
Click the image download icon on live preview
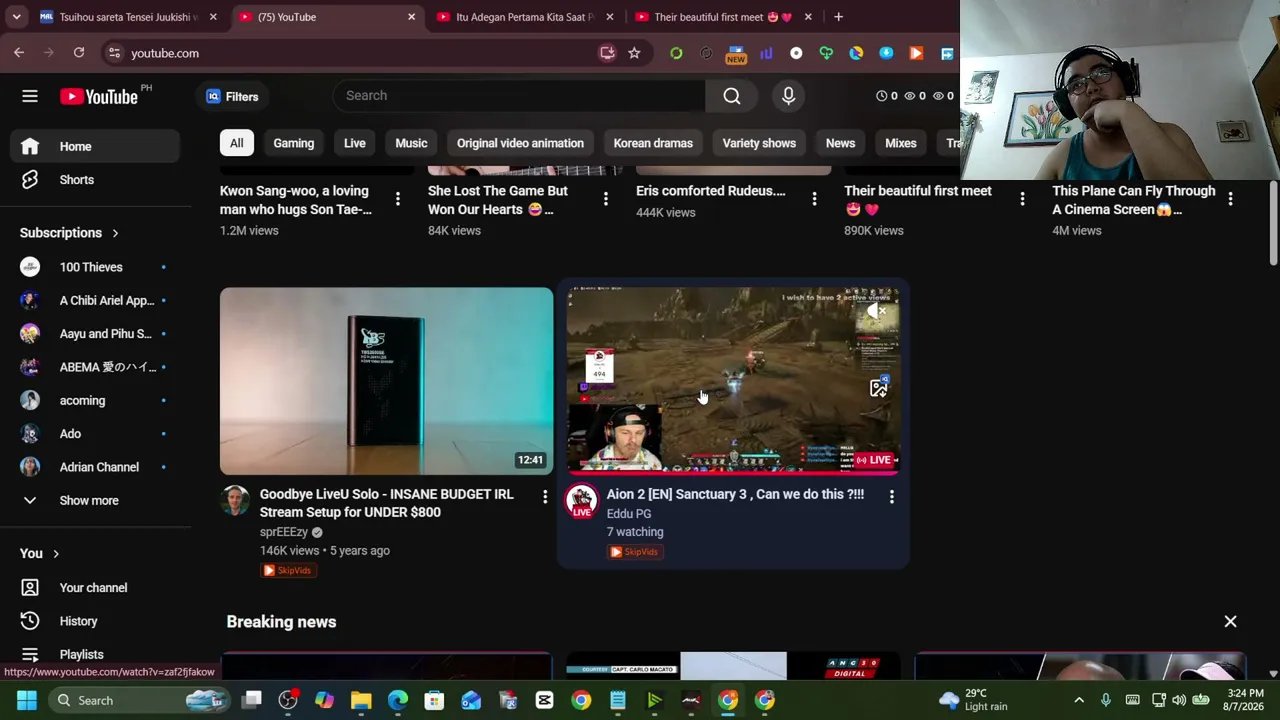click(x=878, y=388)
